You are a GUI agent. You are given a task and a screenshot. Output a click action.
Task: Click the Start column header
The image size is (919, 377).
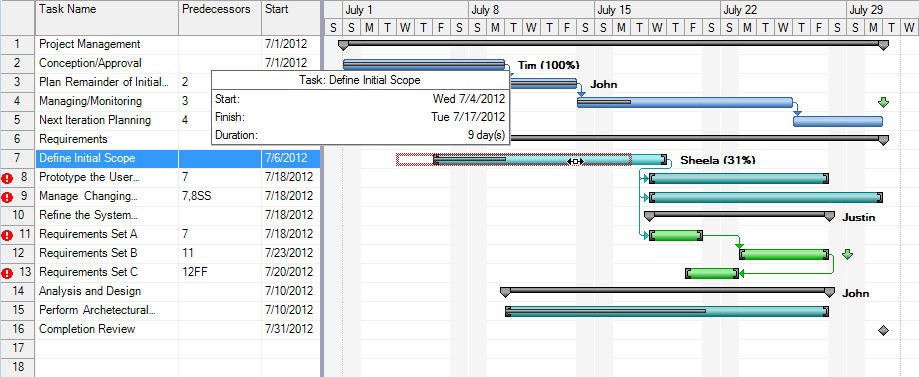(291, 18)
